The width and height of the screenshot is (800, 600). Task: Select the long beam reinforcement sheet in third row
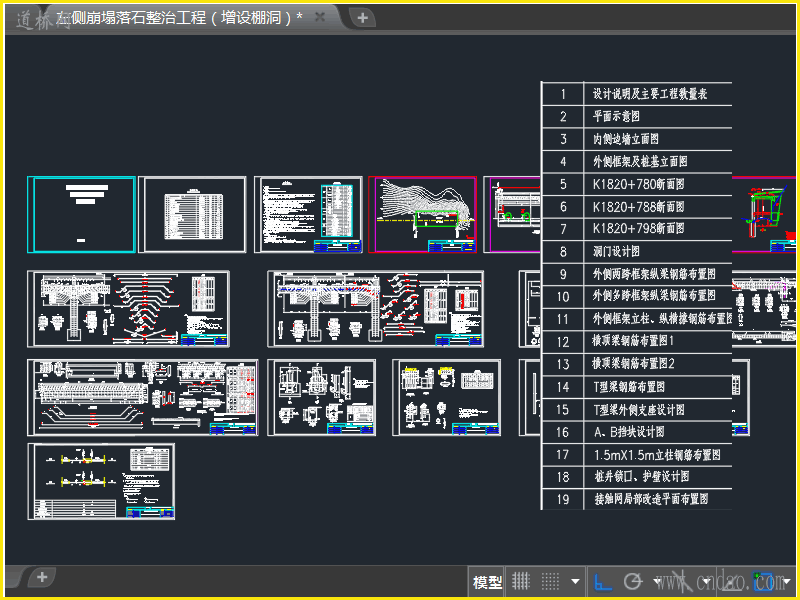click(x=143, y=397)
